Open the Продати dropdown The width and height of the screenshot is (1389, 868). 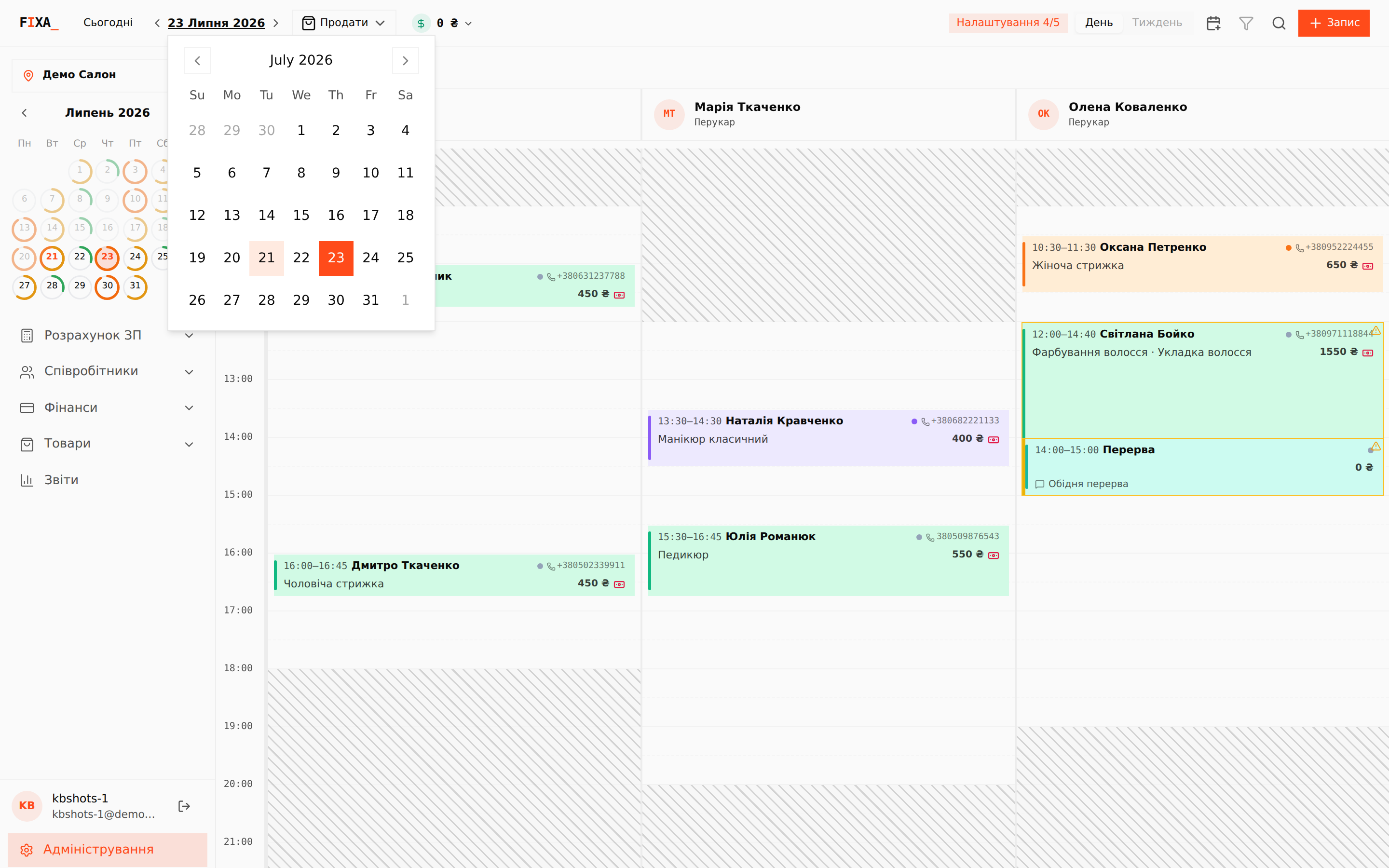[x=344, y=23]
